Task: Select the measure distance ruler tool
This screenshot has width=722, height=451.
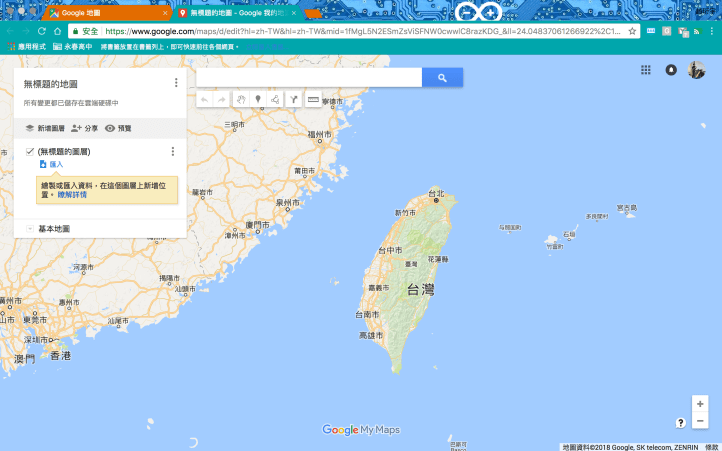Action: click(313, 100)
